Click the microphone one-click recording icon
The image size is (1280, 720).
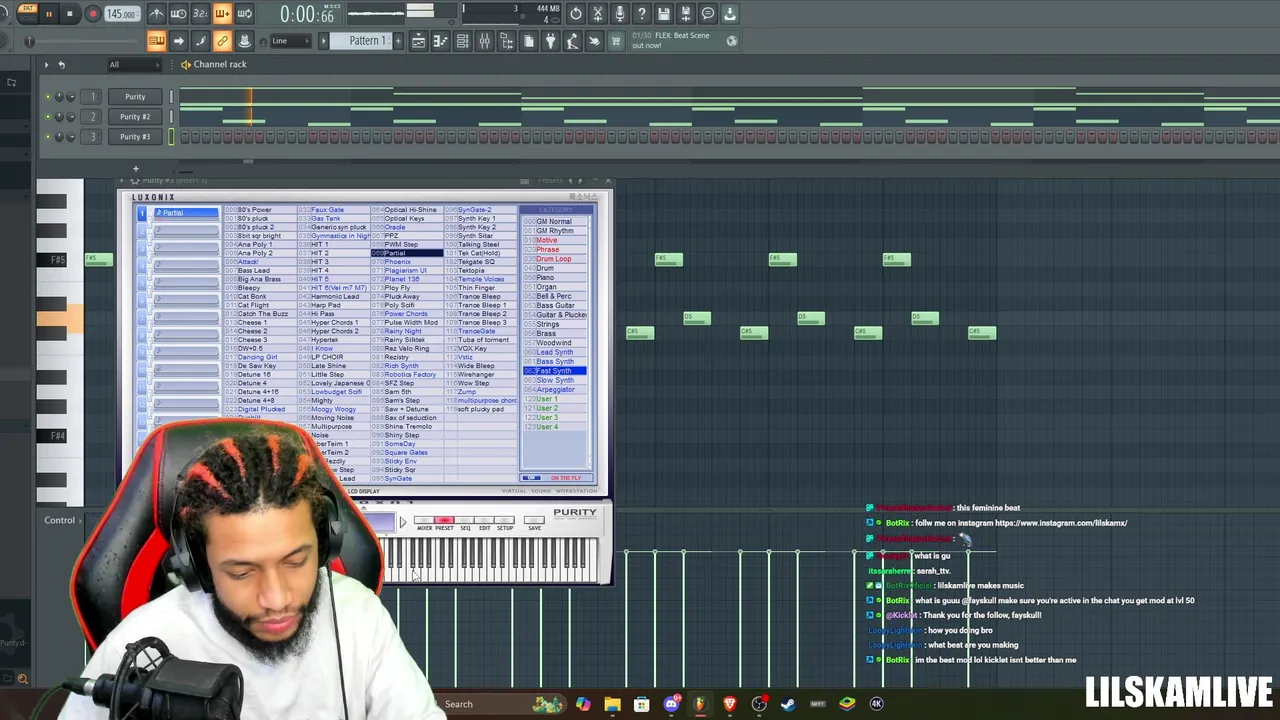620,14
